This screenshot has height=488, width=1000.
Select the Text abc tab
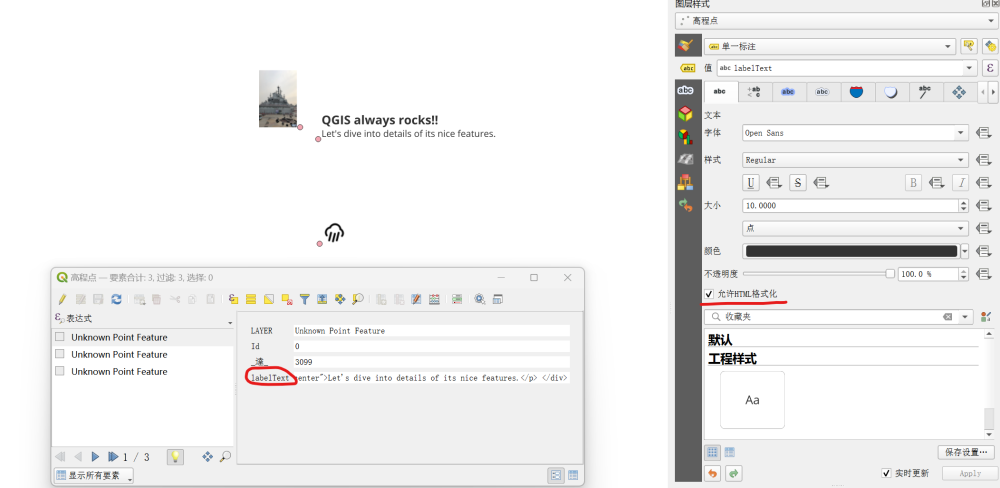(721, 92)
